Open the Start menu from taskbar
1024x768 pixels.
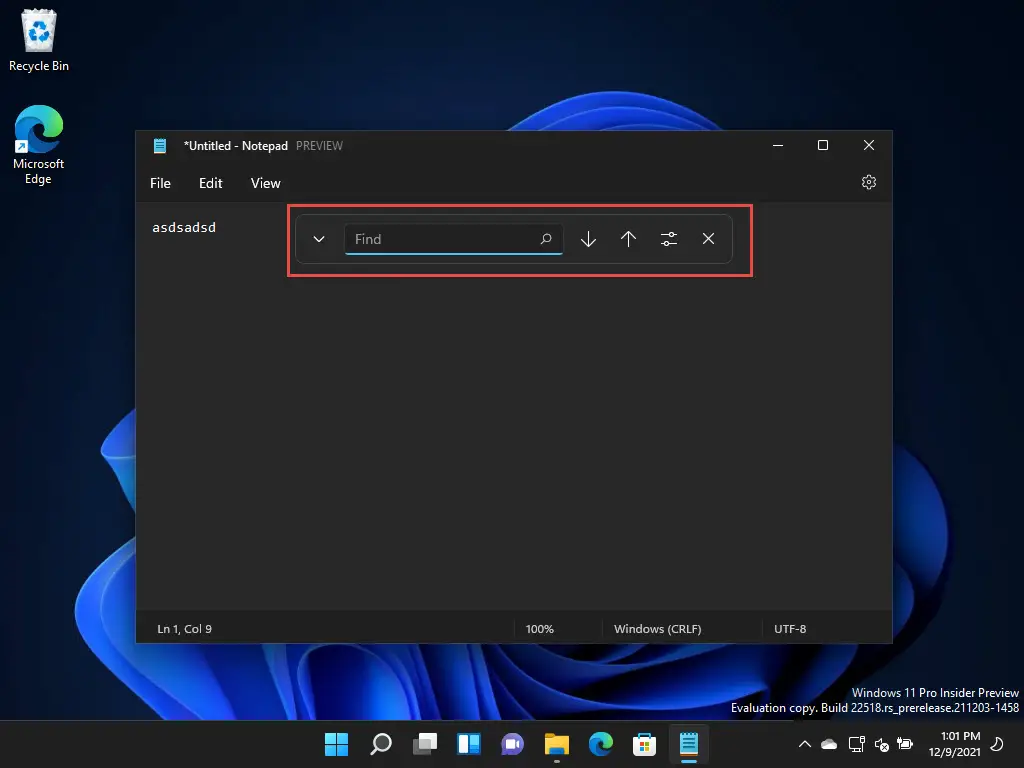tap(337, 744)
